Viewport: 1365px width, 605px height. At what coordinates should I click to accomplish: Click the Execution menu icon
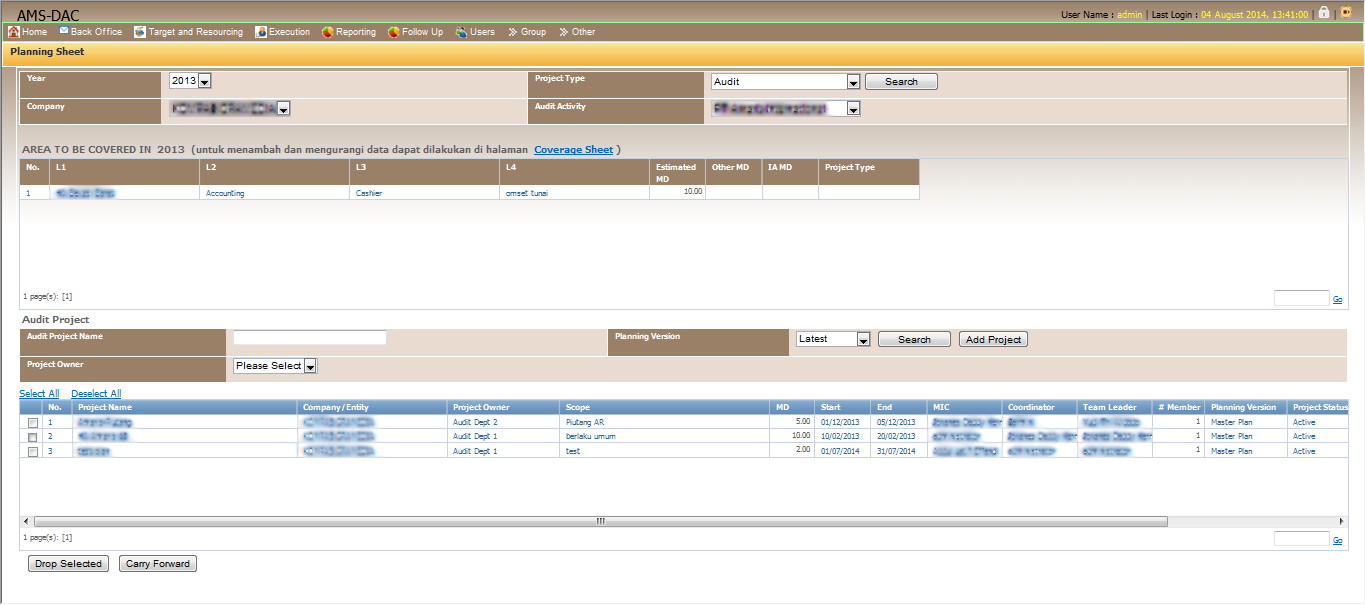coord(261,32)
